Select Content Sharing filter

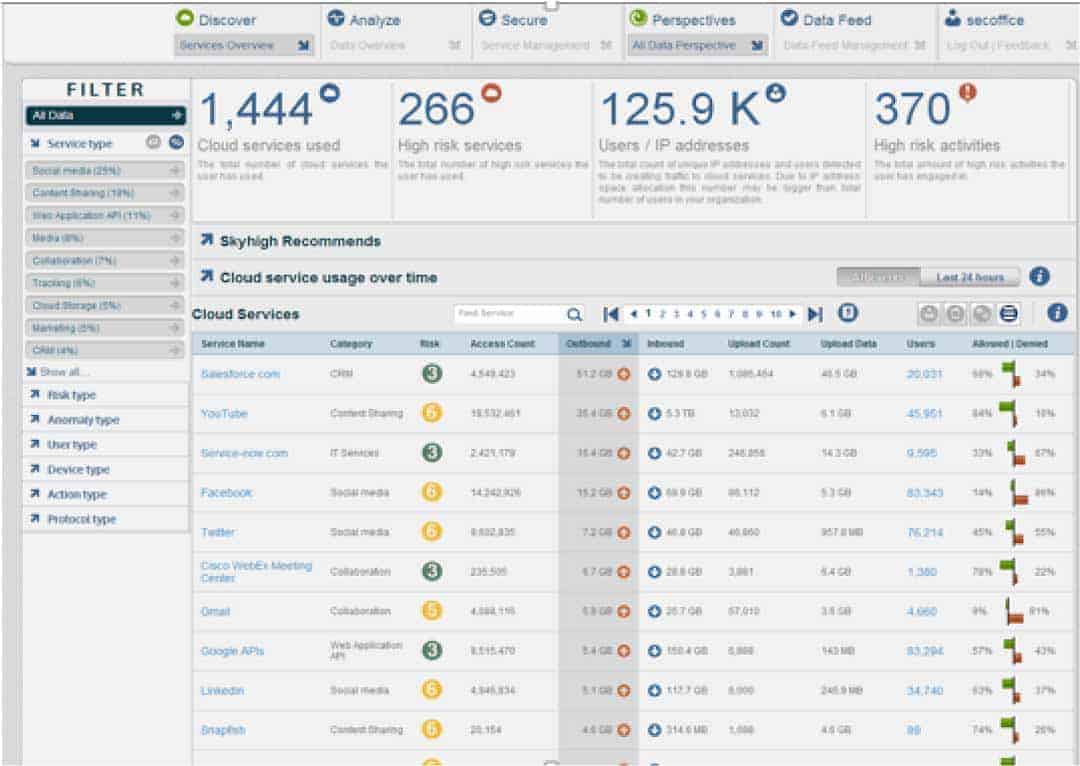[x=105, y=193]
